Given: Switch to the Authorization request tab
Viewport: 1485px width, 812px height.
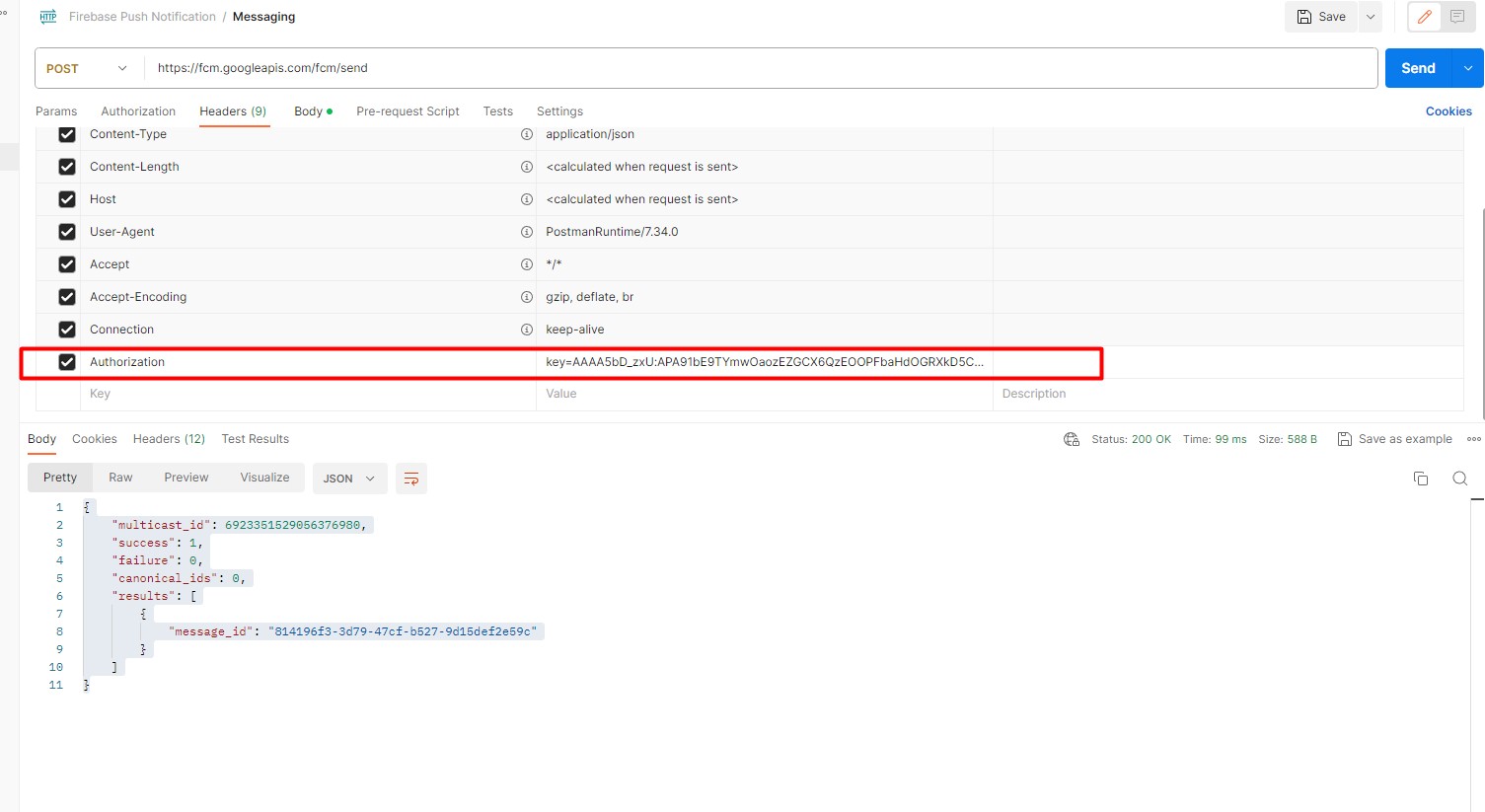Looking at the screenshot, I should [x=138, y=111].
